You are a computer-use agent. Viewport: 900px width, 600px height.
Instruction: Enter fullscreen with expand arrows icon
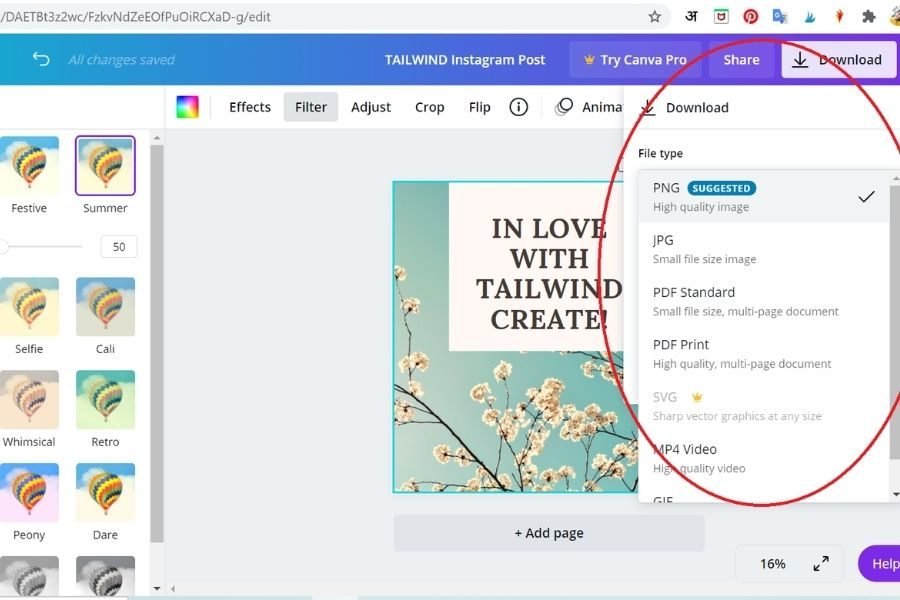(821, 564)
